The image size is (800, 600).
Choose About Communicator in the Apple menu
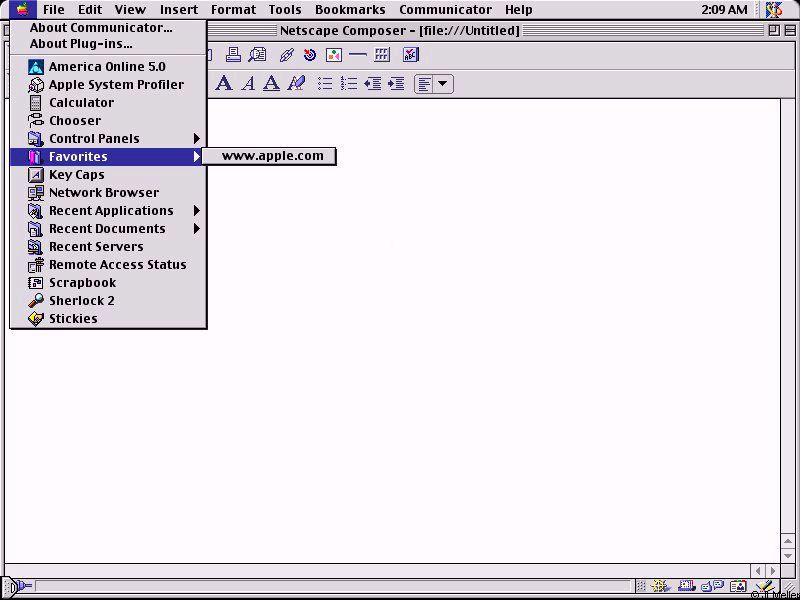click(101, 28)
